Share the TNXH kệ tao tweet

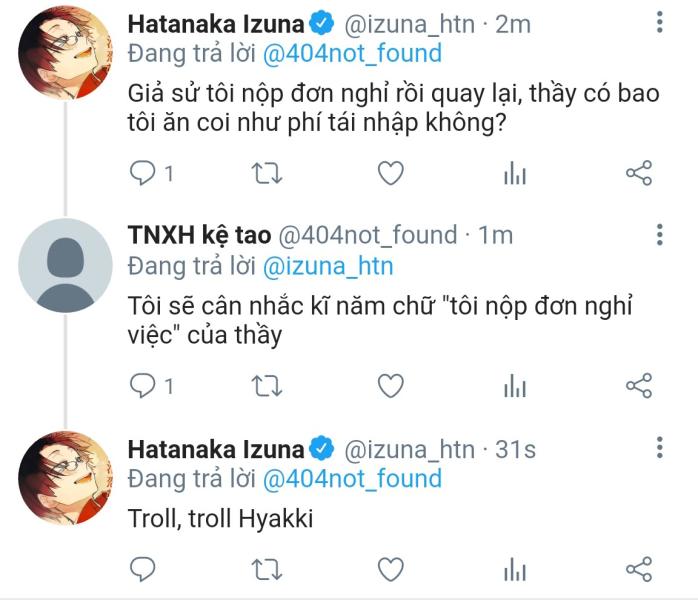click(639, 385)
